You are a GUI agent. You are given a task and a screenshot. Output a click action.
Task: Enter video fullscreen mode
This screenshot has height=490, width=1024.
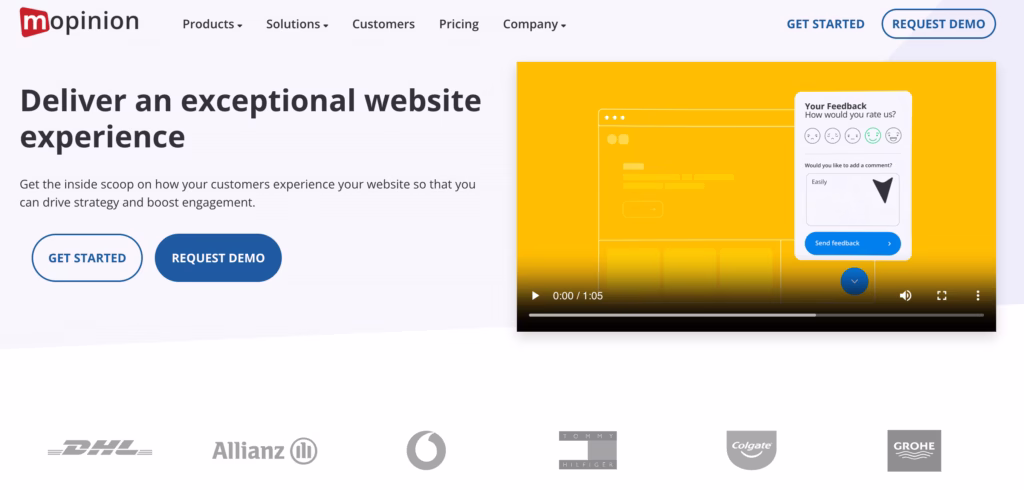coord(942,296)
